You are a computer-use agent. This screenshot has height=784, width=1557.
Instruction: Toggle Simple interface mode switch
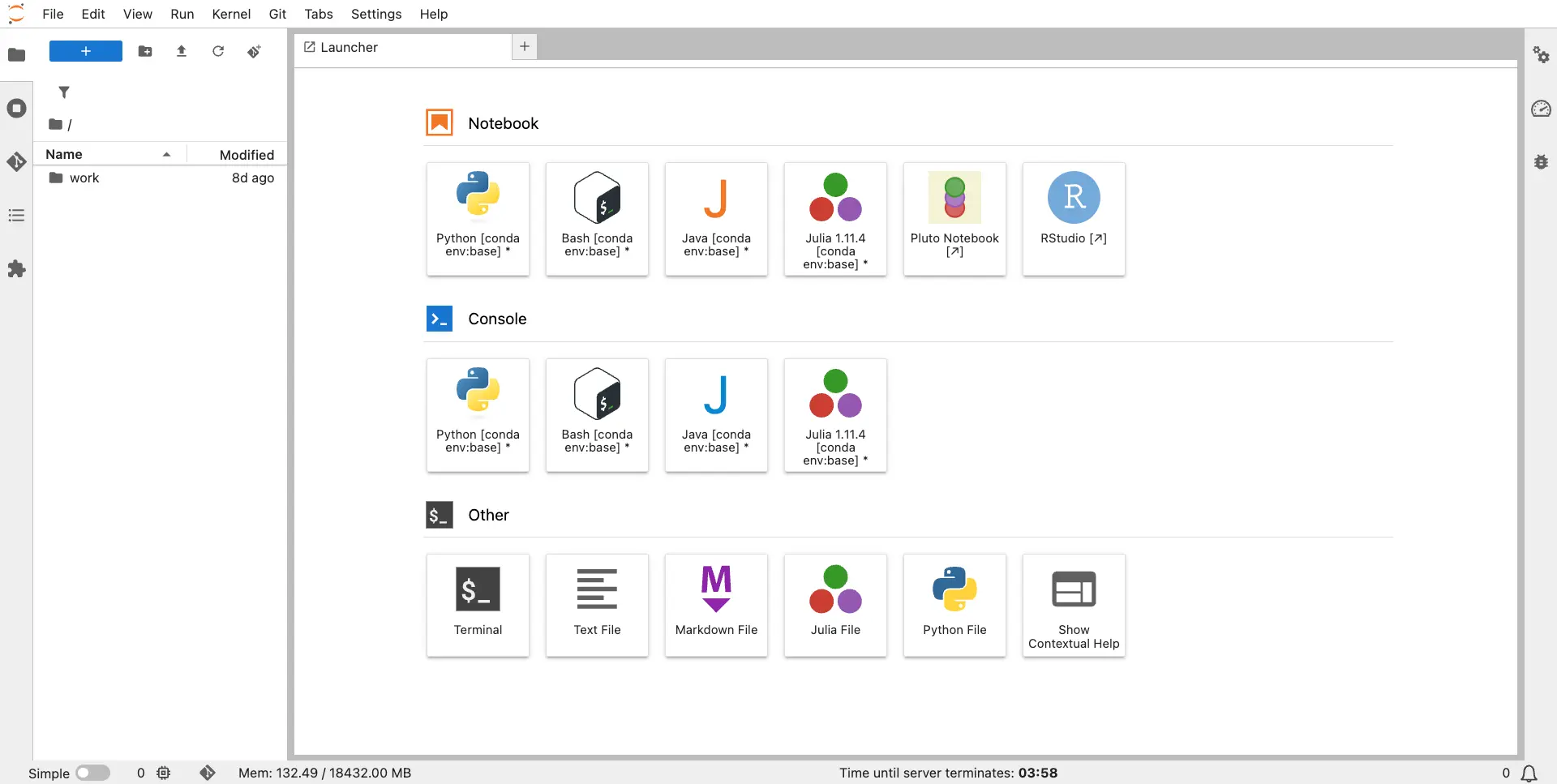tap(92, 773)
